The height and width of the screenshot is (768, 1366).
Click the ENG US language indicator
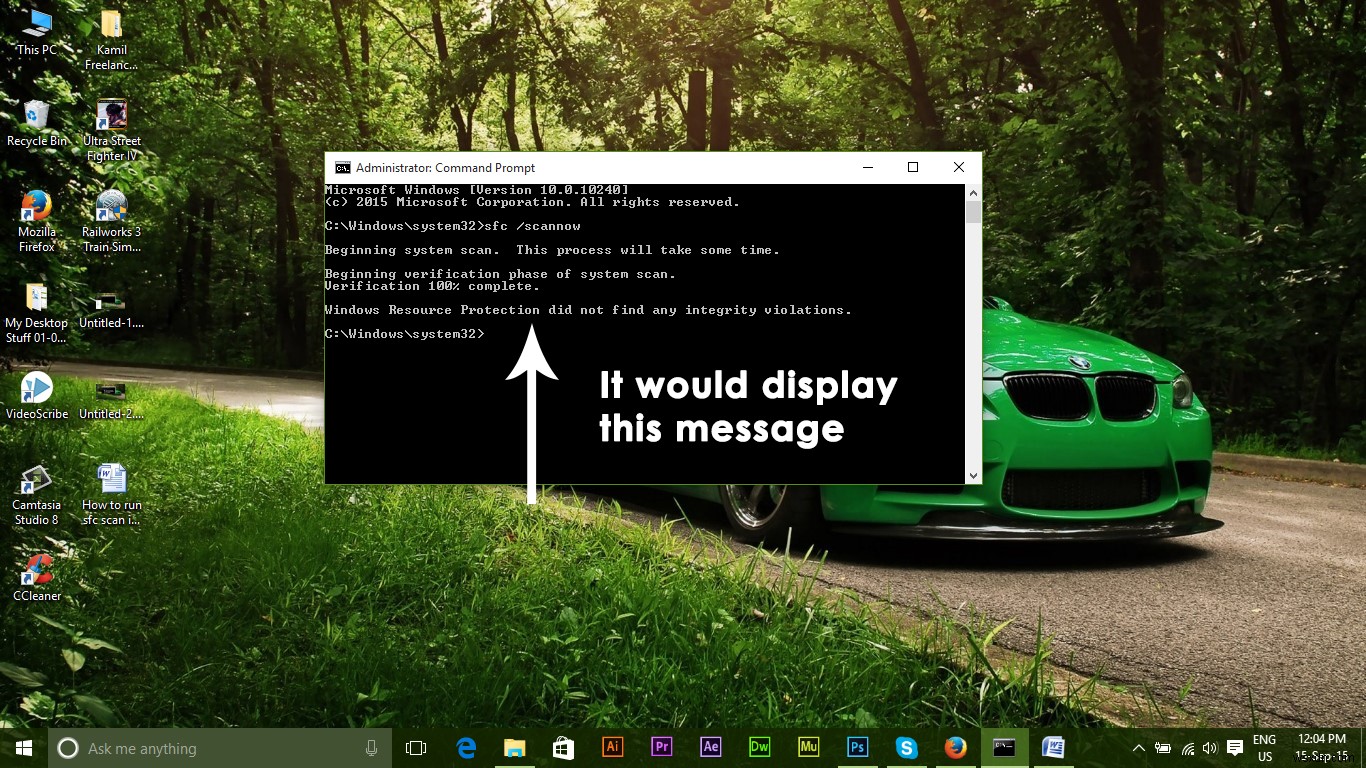tap(1265, 748)
